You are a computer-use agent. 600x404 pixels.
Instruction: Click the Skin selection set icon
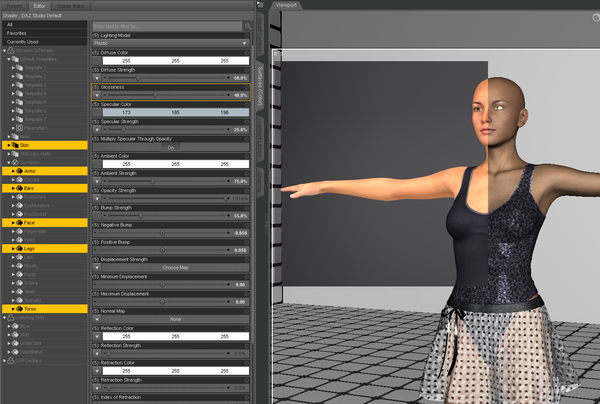click(x=15, y=145)
